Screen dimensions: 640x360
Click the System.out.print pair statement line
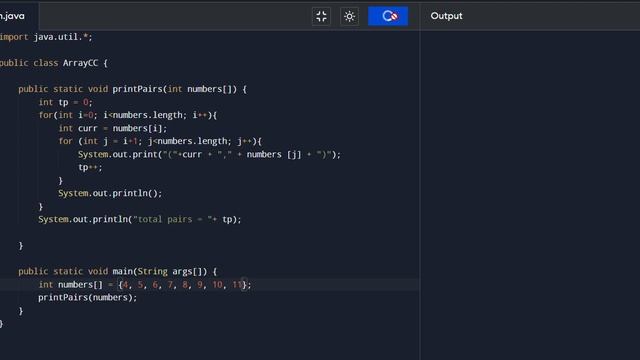click(x=209, y=155)
